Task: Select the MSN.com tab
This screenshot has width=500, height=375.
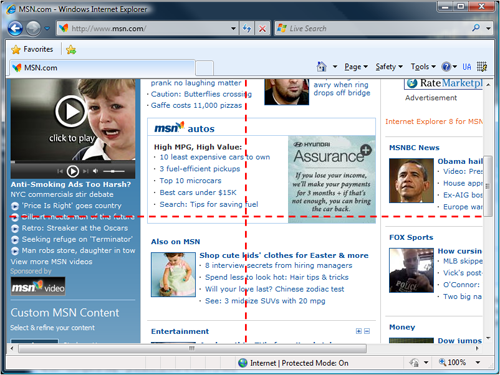Action: 102,68
